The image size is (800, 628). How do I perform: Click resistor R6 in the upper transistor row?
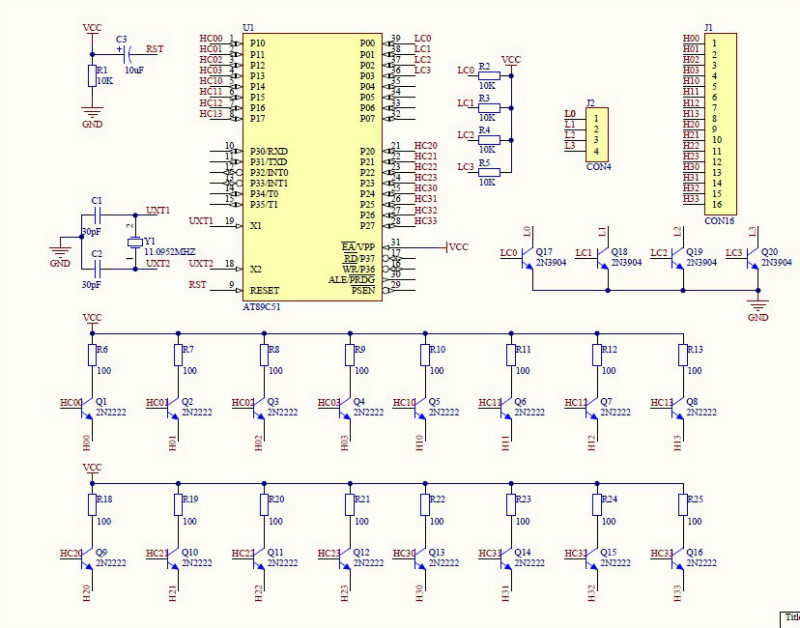click(92, 354)
